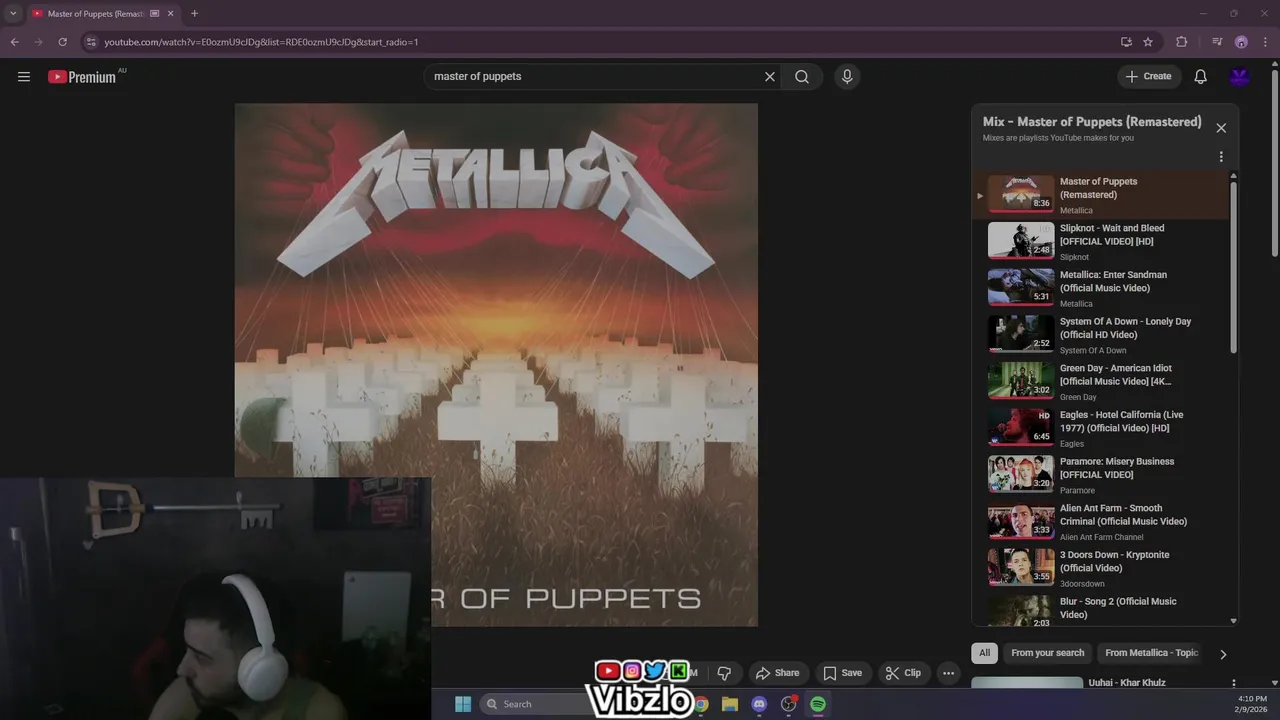Show more filter chips with arrow
This screenshot has width=1280, height=720.
point(1222,654)
